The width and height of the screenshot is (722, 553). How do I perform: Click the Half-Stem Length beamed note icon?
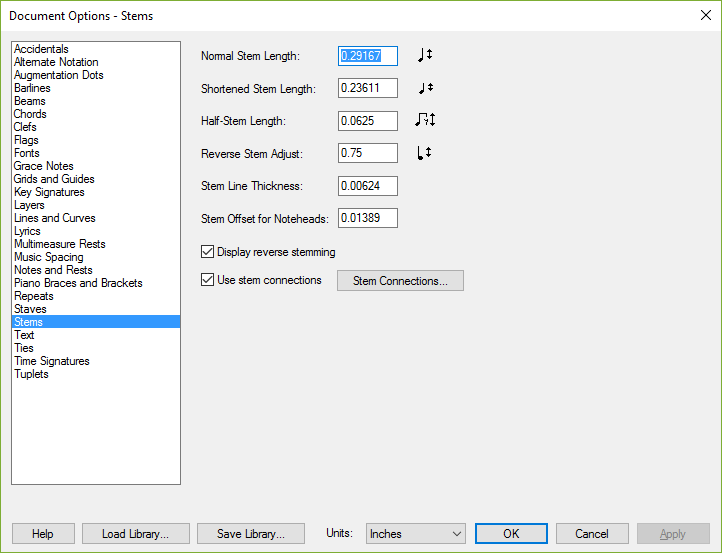[425, 120]
